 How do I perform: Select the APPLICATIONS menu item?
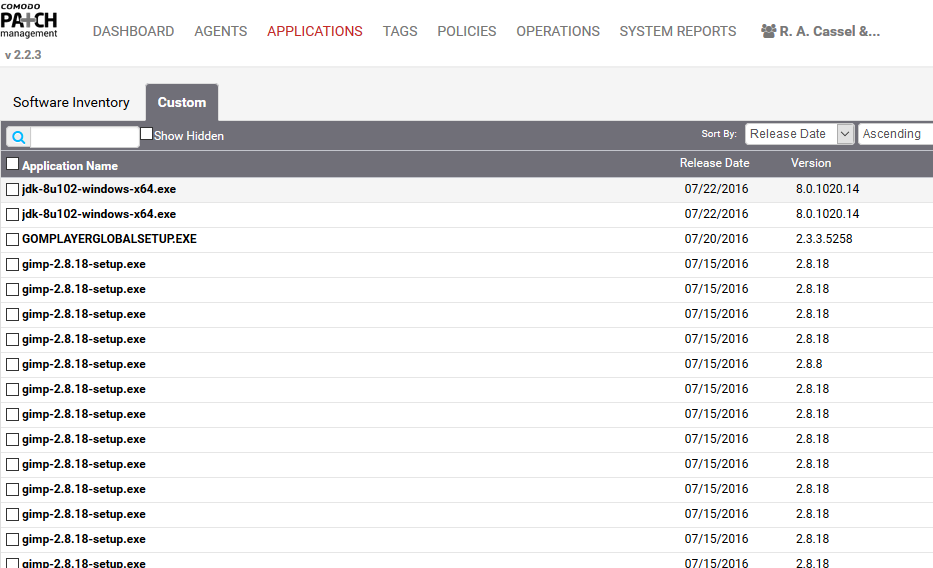click(x=315, y=31)
